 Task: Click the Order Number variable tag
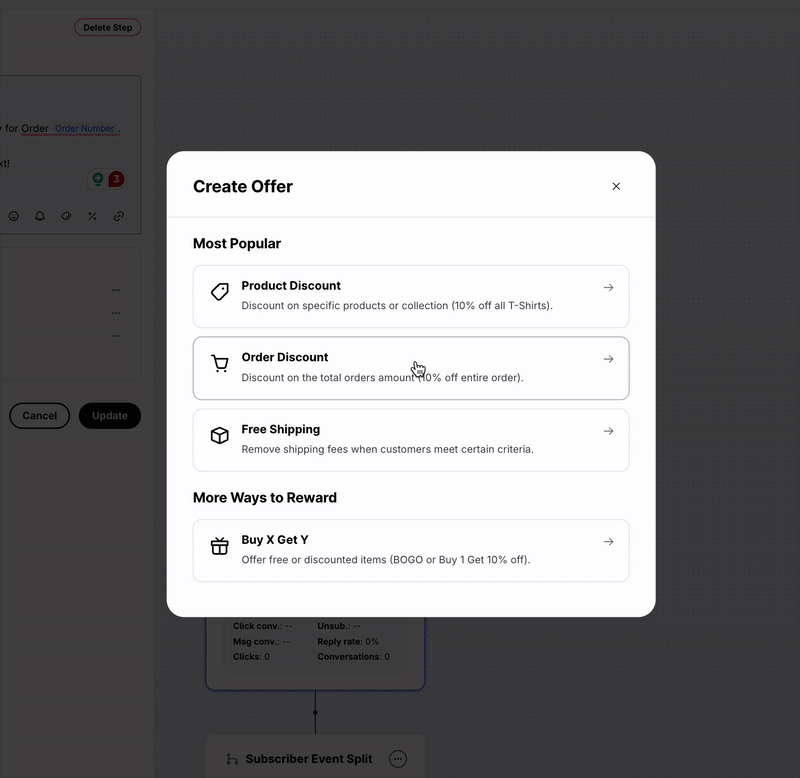click(x=84, y=129)
